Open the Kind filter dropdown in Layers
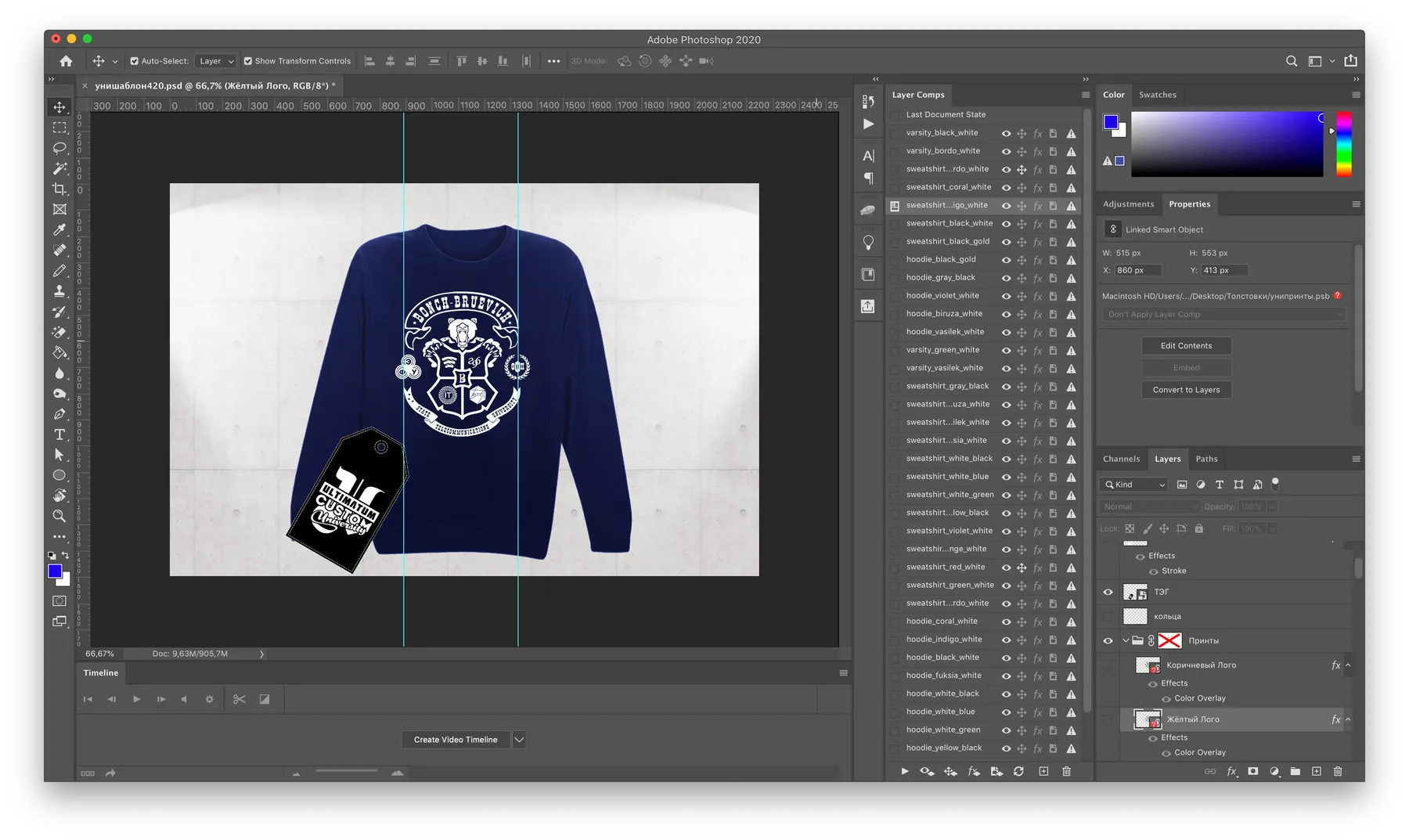 point(1133,485)
